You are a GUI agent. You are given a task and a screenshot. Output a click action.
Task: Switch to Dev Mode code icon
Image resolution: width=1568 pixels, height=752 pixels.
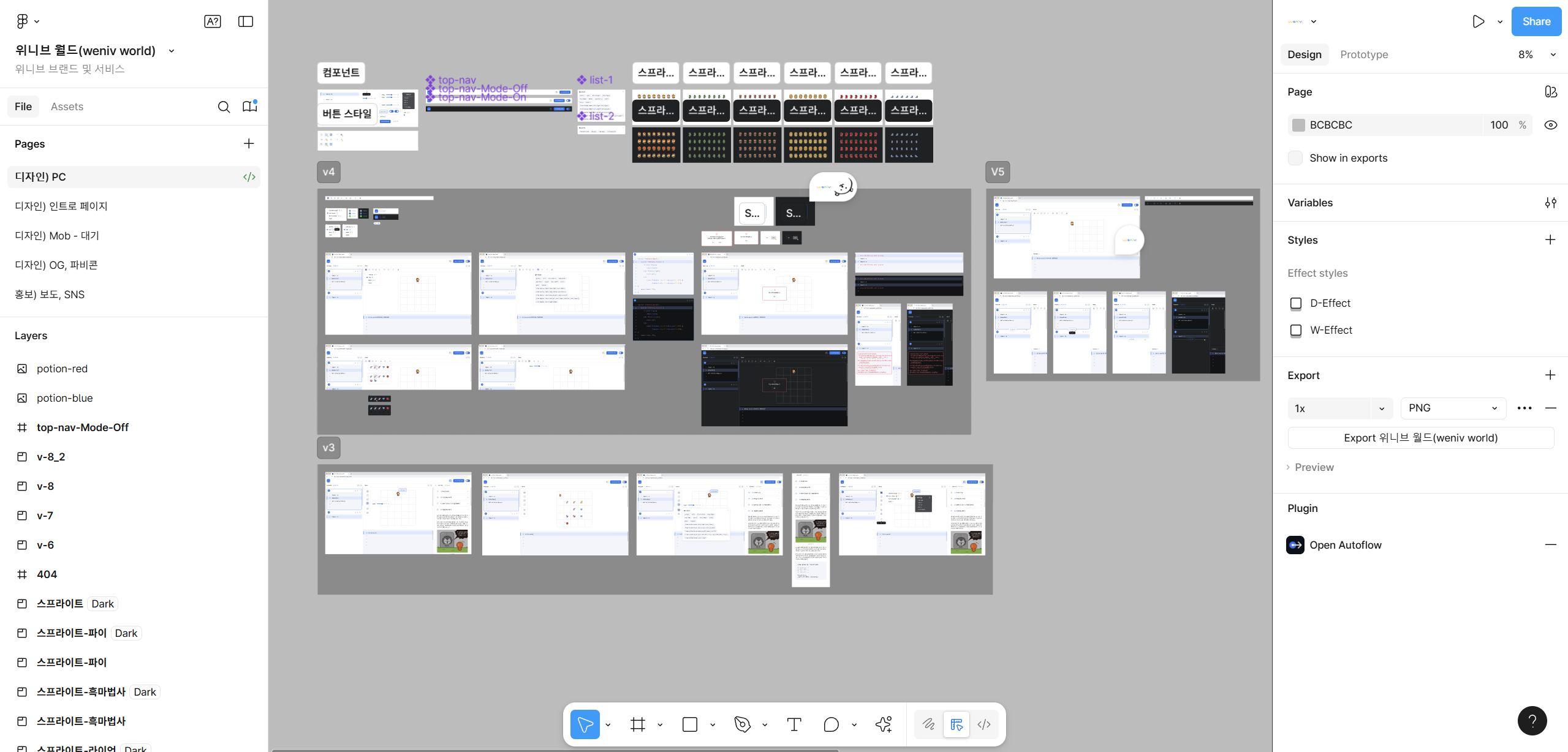click(984, 724)
